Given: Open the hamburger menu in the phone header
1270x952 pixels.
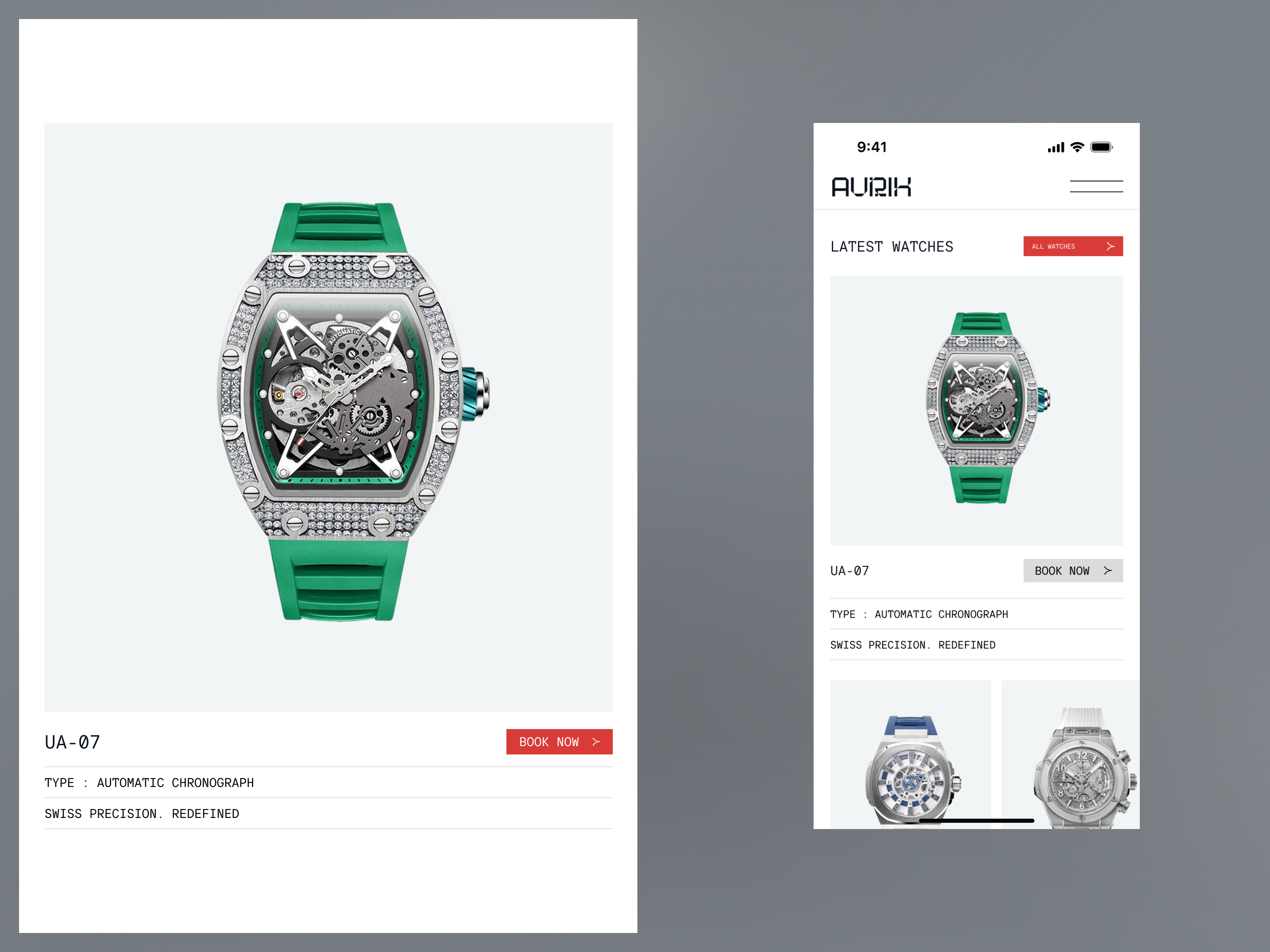Looking at the screenshot, I should tap(1096, 186).
